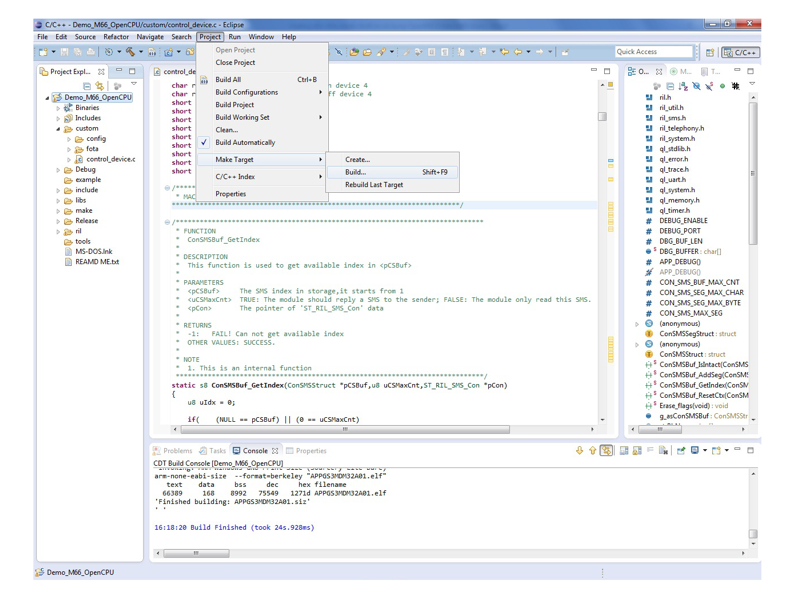The width and height of the screenshot is (800, 595).
Task: Click the Clear Console icon
Action: tap(663, 451)
